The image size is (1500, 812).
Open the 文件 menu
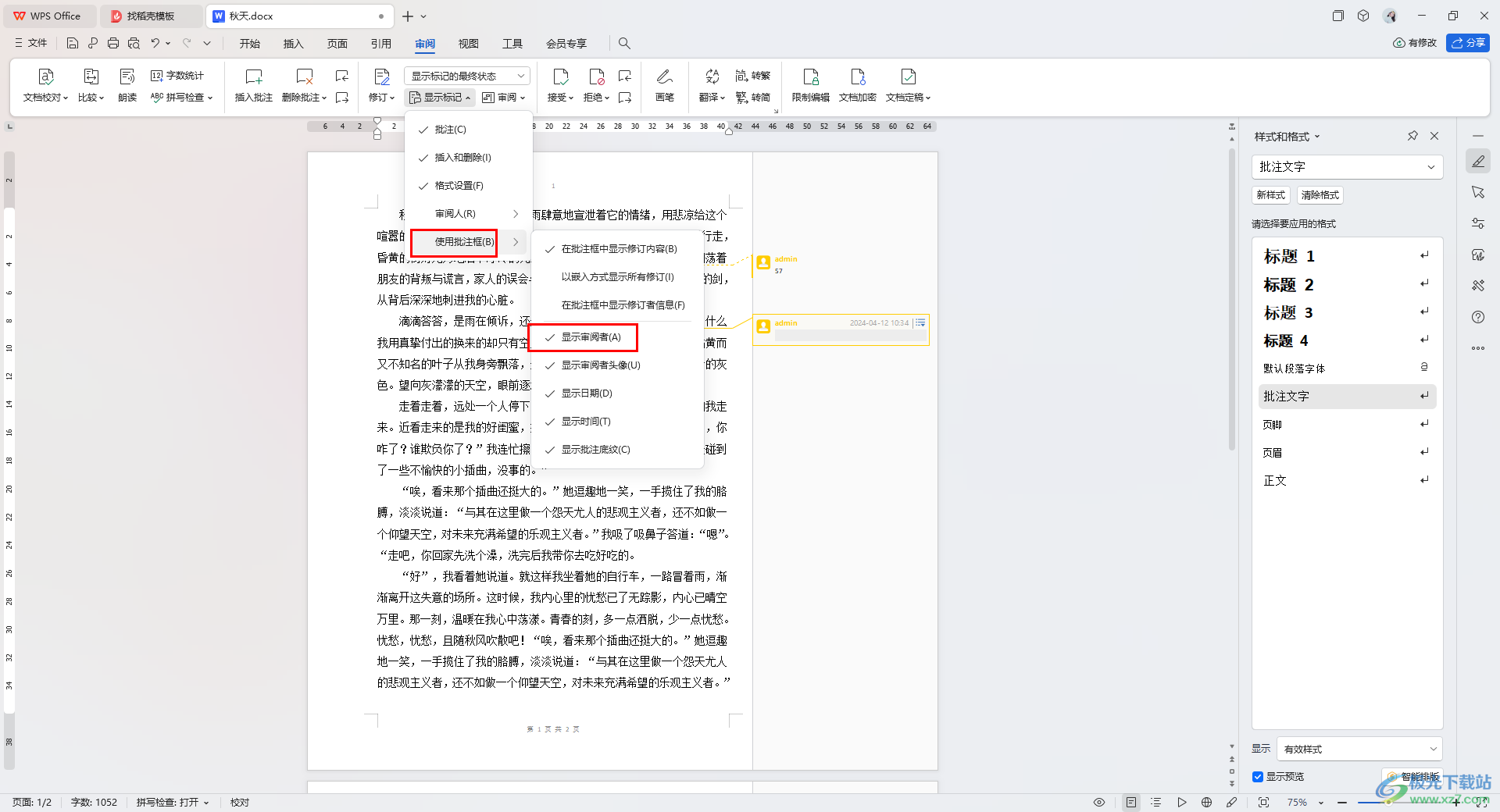pos(31,43)
